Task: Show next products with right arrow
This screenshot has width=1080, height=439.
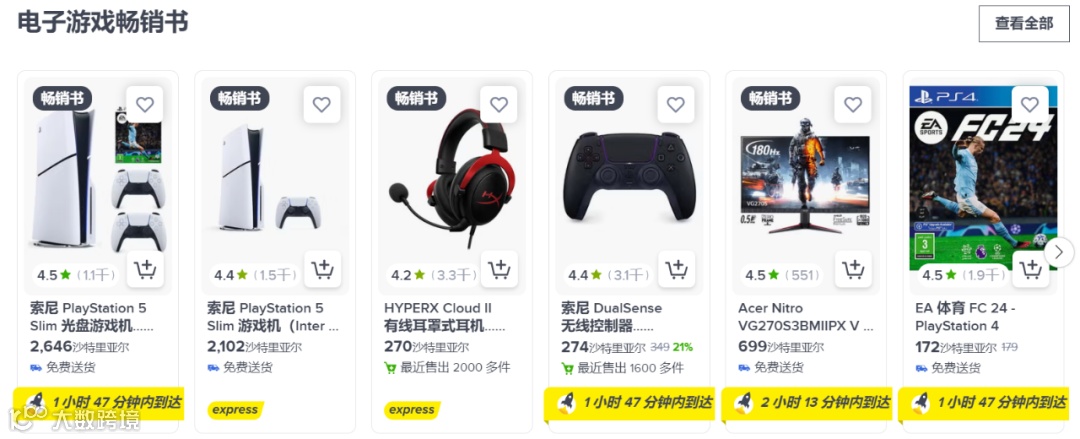Action: point(1059,253)
